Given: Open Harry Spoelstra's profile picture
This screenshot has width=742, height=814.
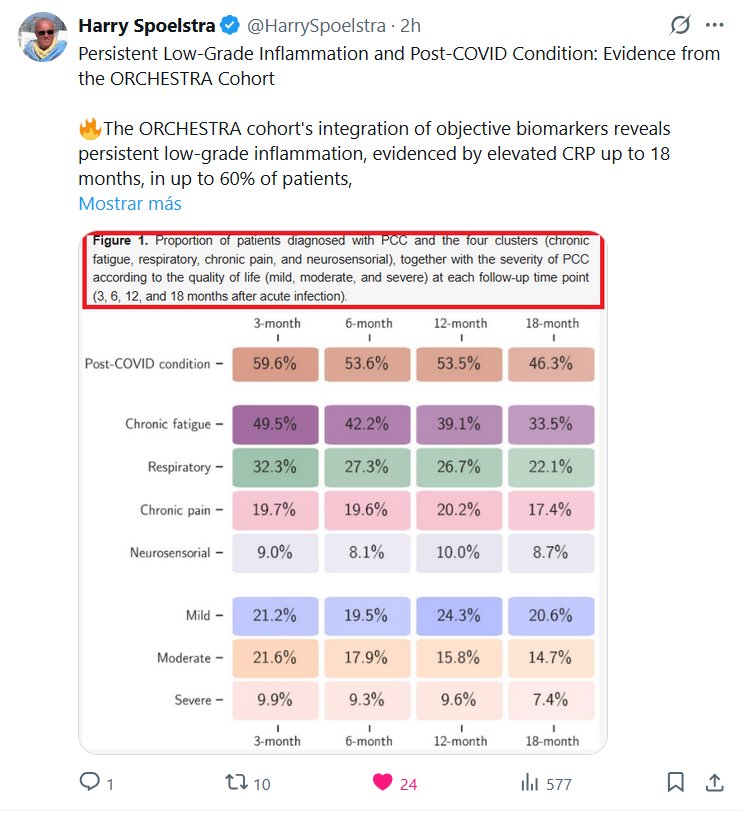Looking at the screenshot, I should click(41, 38).
